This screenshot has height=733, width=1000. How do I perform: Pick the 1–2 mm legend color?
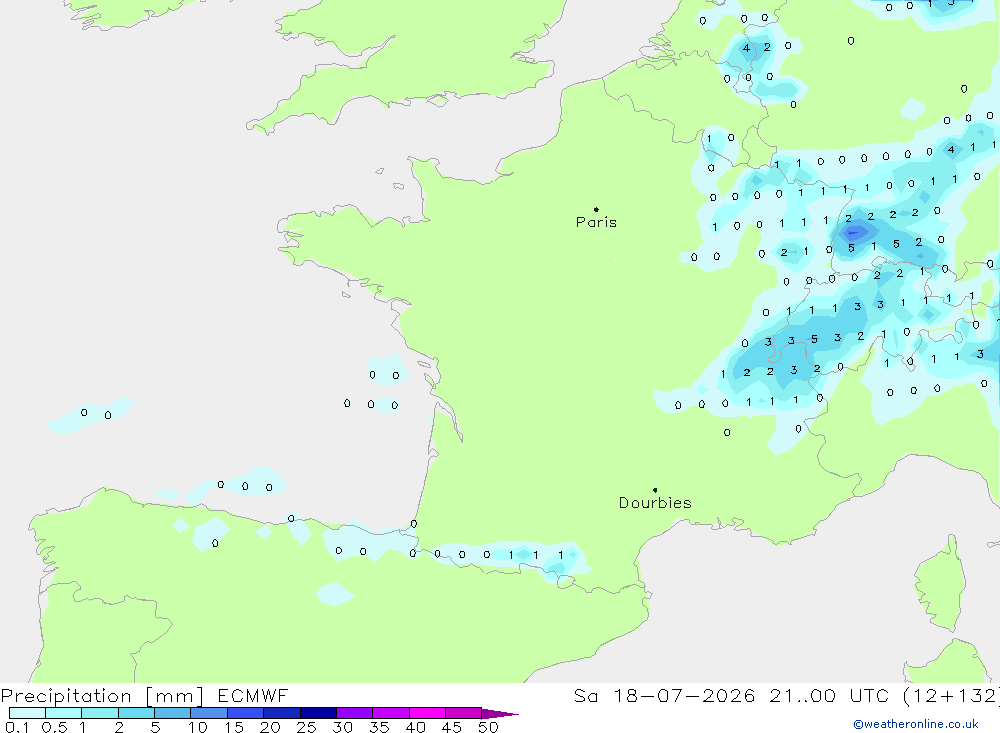100,713
